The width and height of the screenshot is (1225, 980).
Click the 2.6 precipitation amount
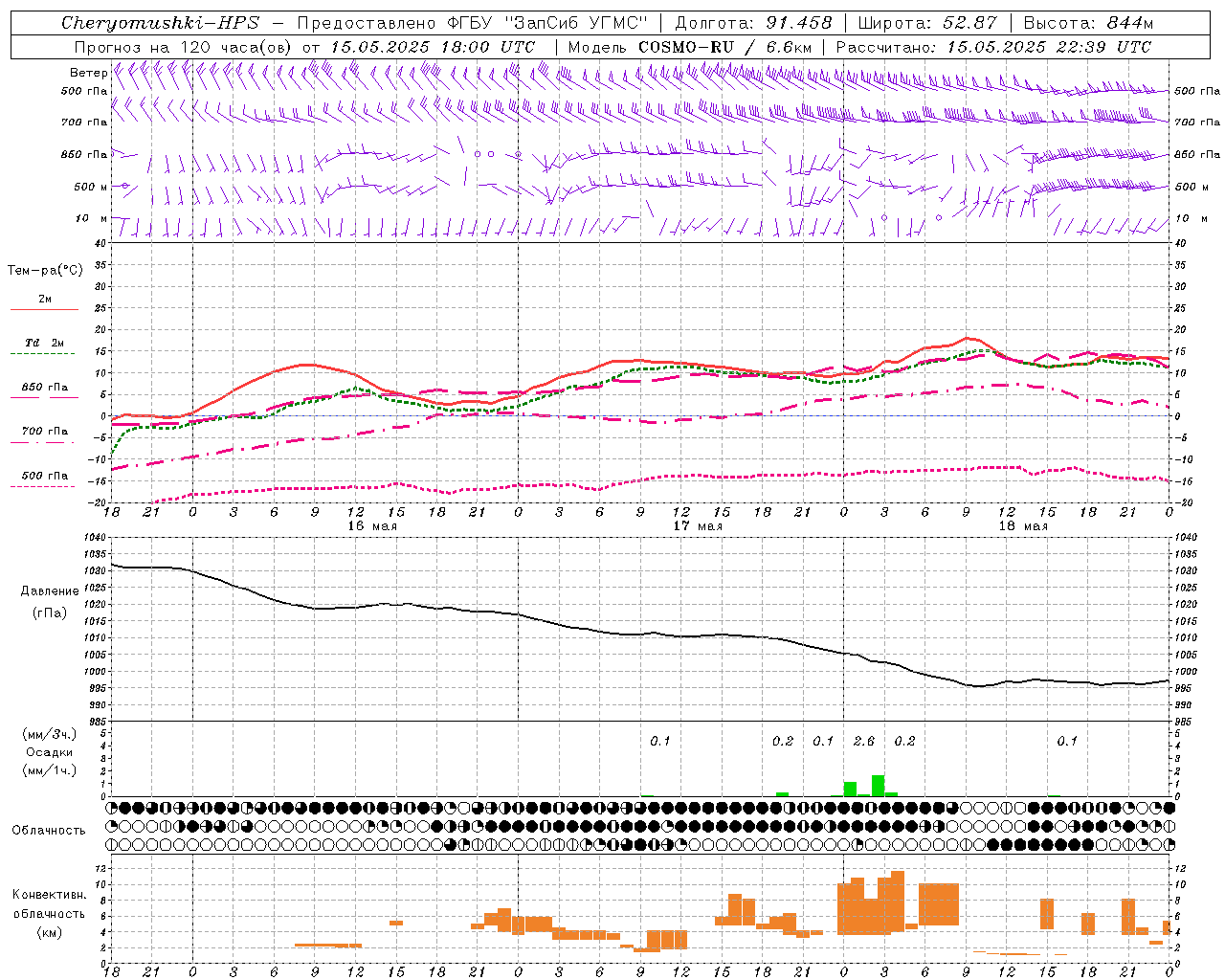(864, 741)
